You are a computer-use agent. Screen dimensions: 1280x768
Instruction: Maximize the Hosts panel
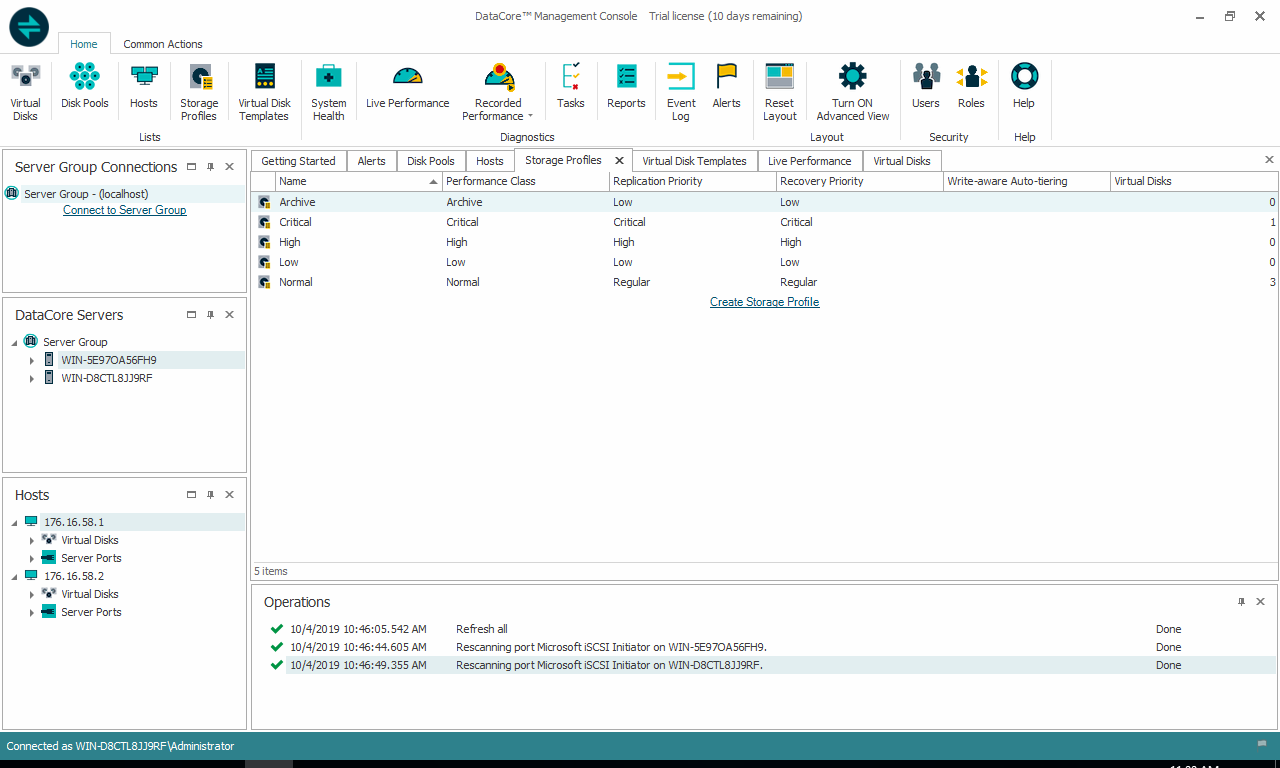[x=191, y=495]
